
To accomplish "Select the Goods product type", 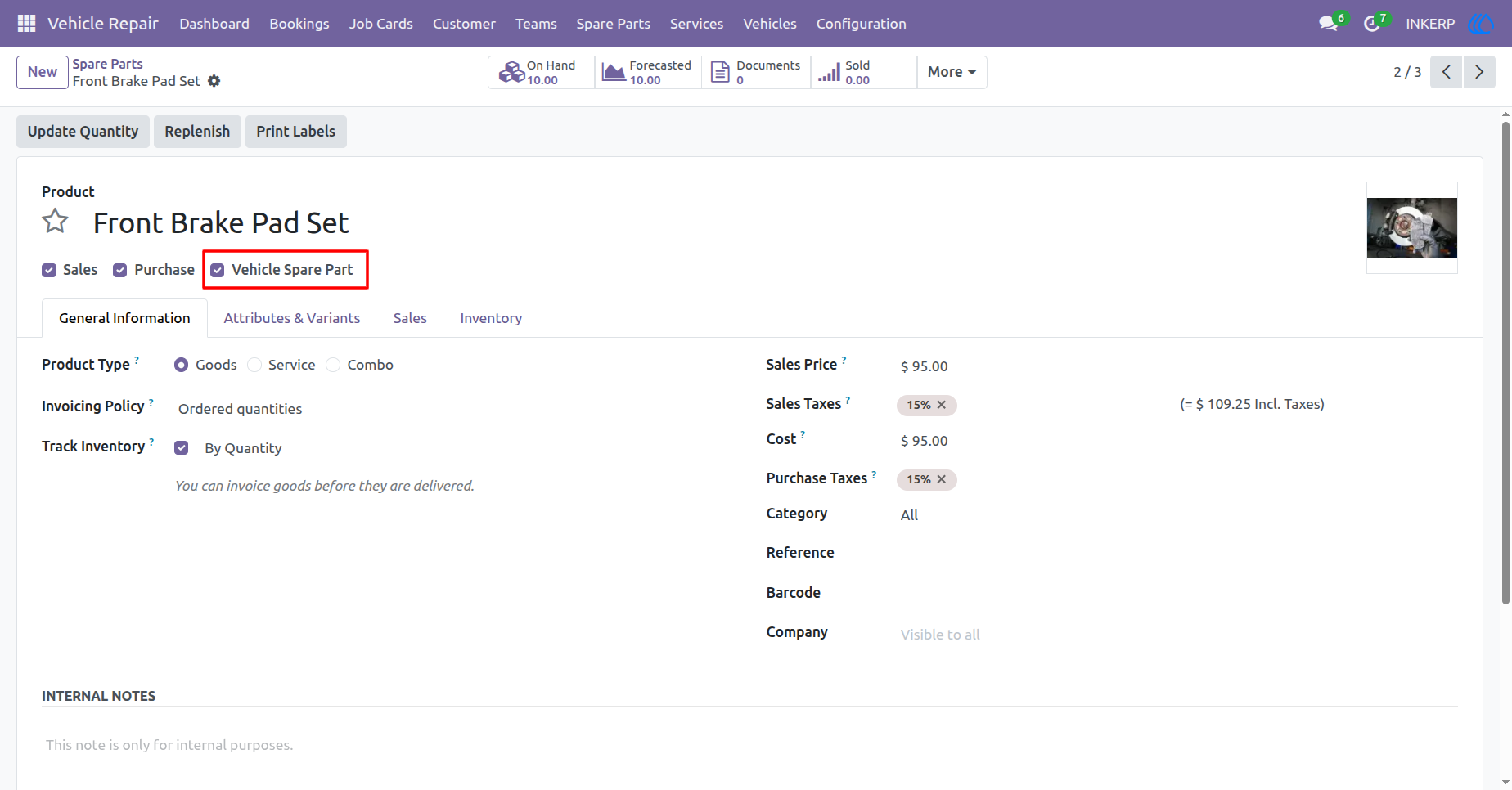I will point(182,365).
